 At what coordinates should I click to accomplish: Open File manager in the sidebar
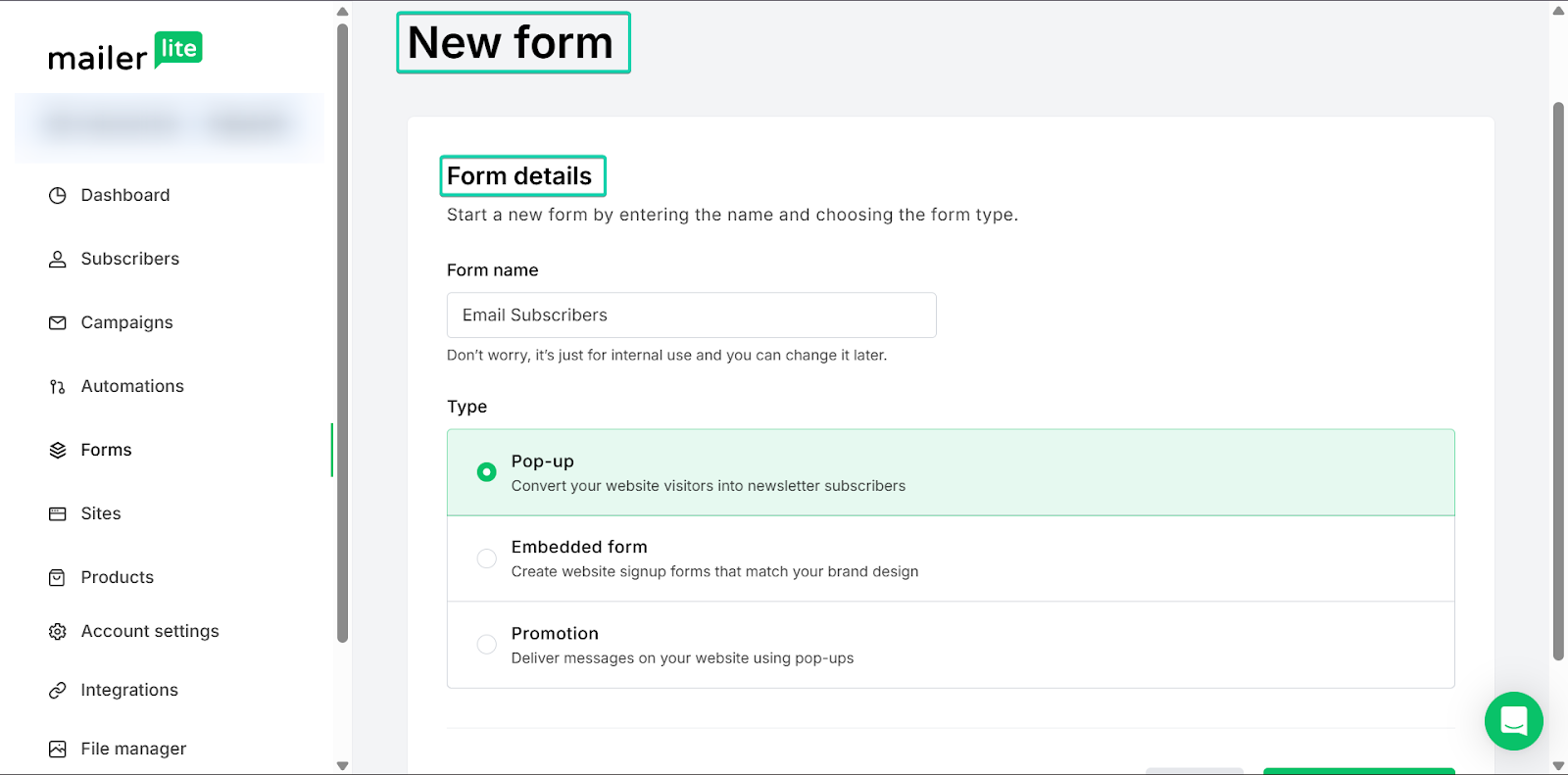point(133,750)
